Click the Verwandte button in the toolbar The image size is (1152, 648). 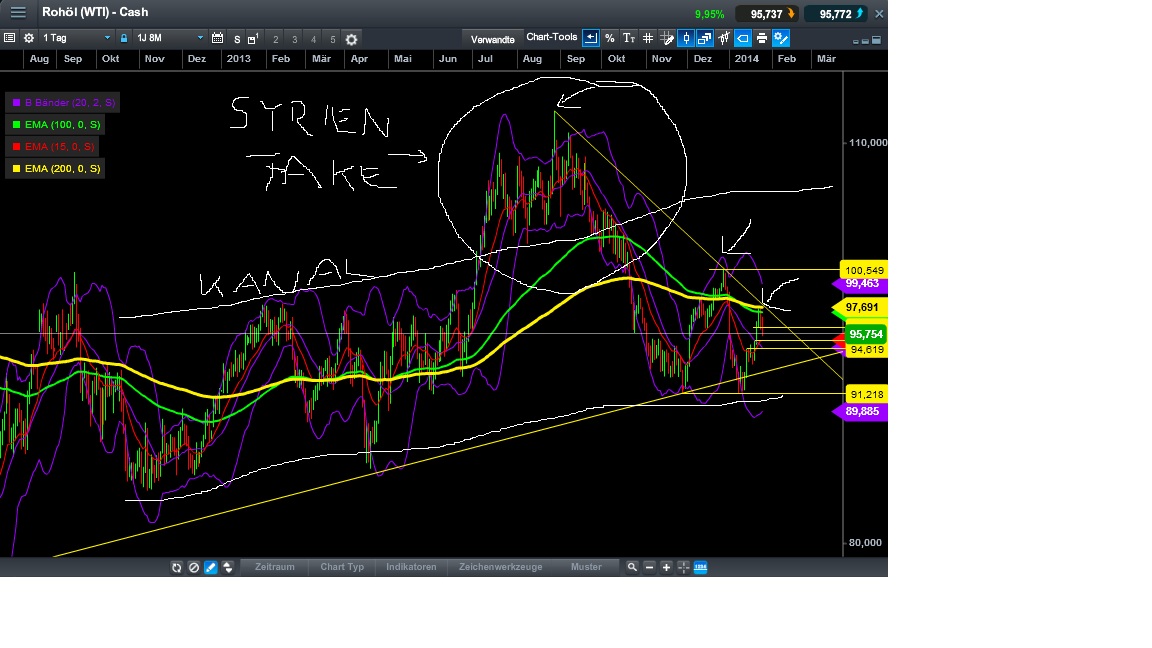494,39
